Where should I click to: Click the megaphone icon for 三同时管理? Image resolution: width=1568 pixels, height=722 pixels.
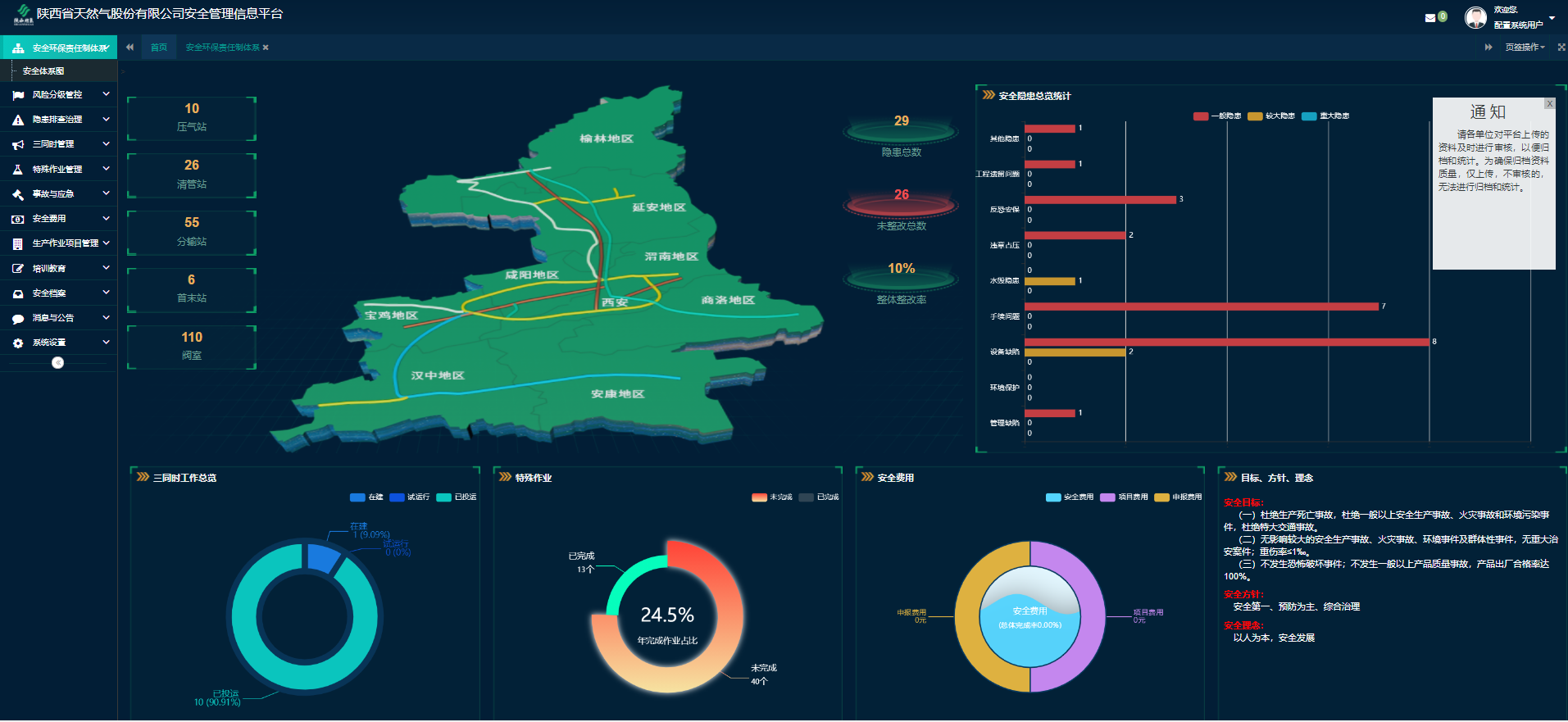click(x=18, y=144)
